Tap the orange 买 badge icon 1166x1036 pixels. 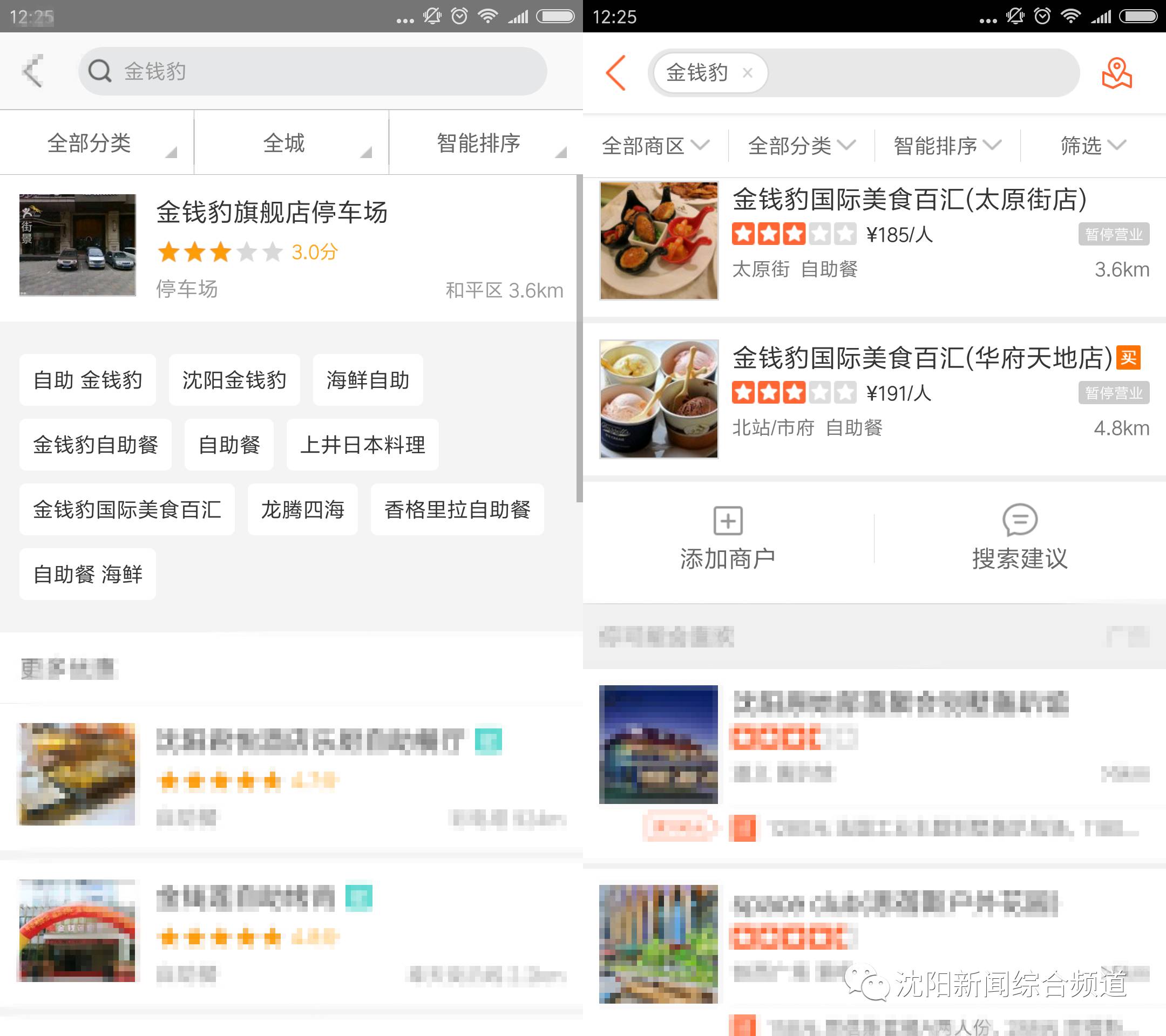click(1128, 358)
